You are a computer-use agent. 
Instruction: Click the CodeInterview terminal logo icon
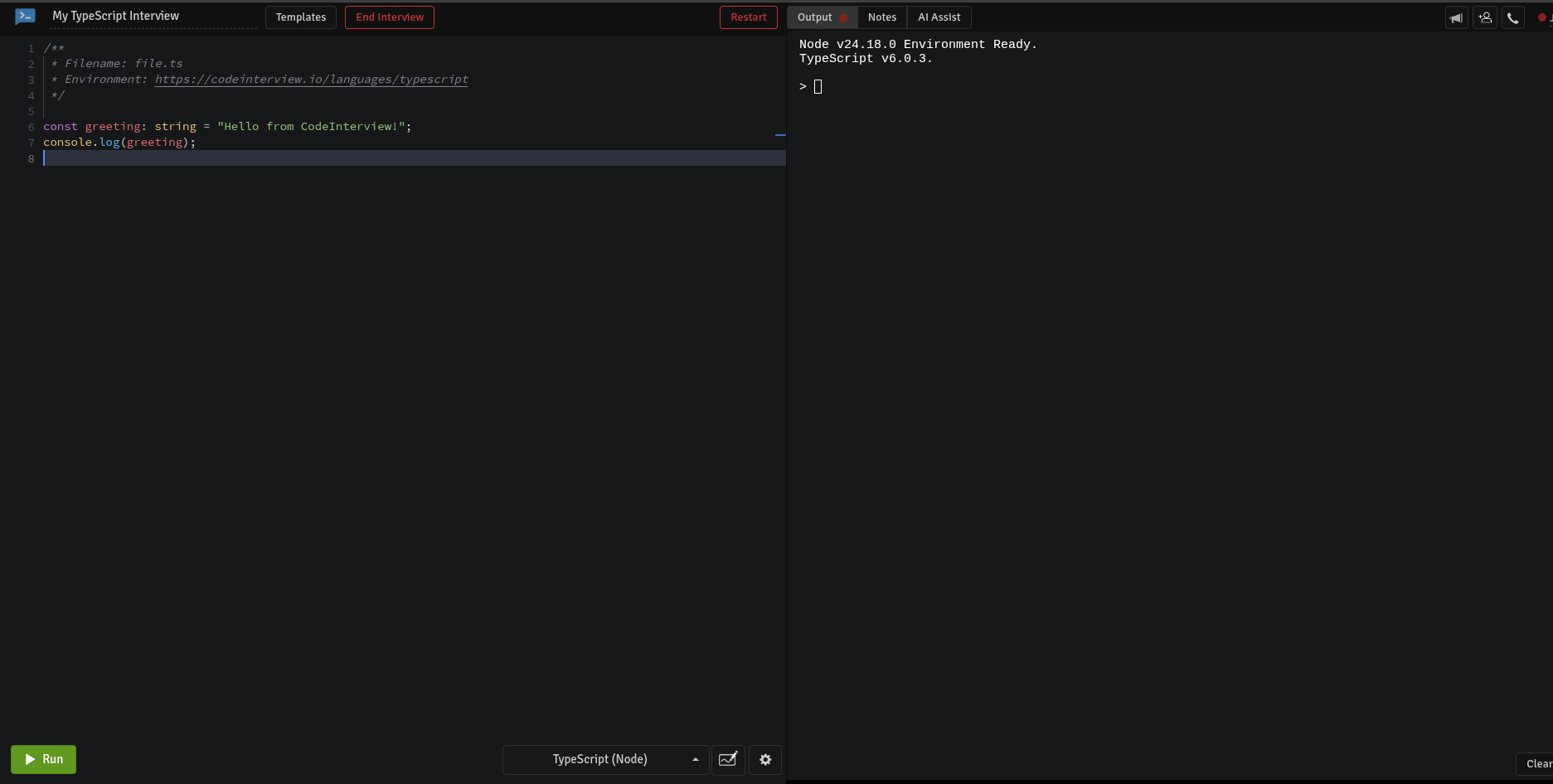point(26,17)
